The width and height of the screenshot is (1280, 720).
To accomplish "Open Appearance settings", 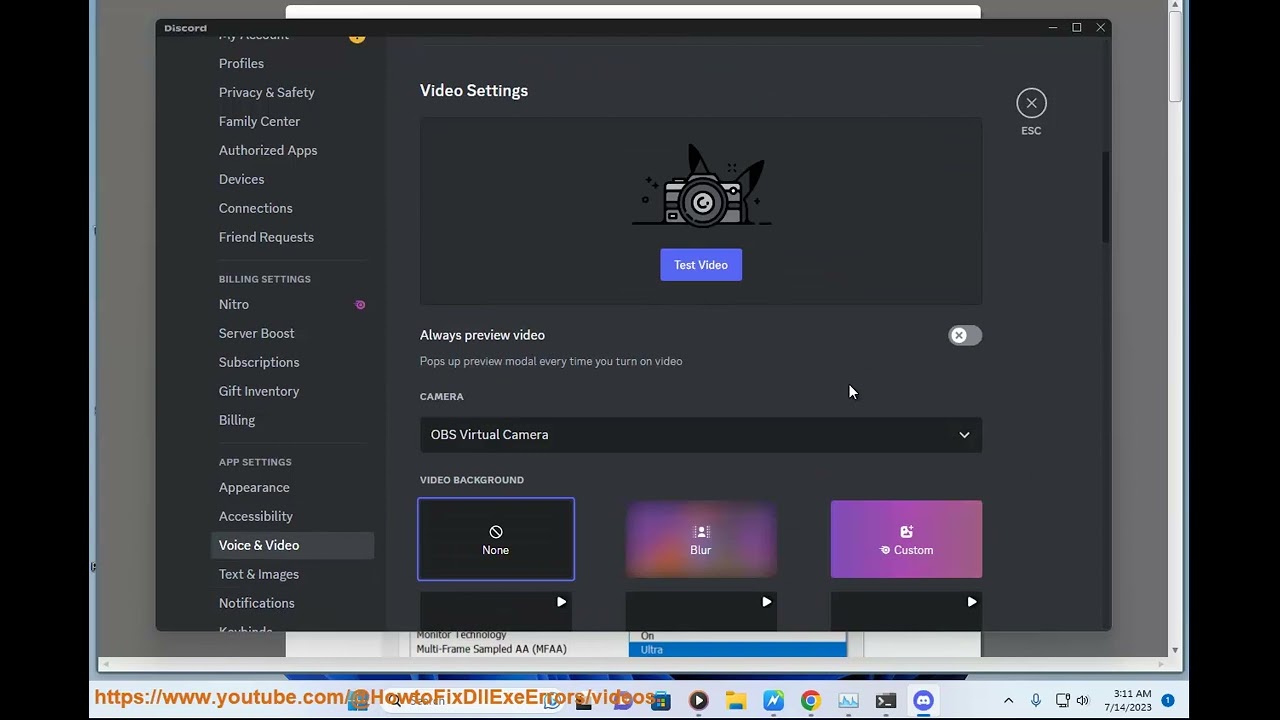I will pos(254,487).
